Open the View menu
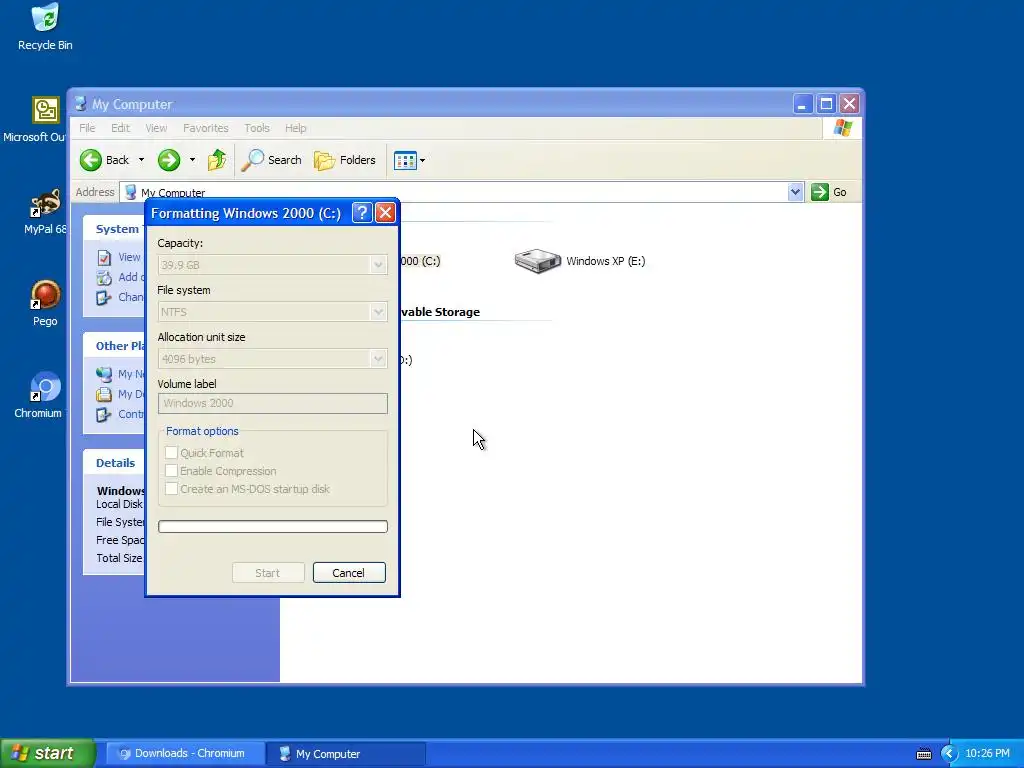The image size is (1024, 768). 156,128
